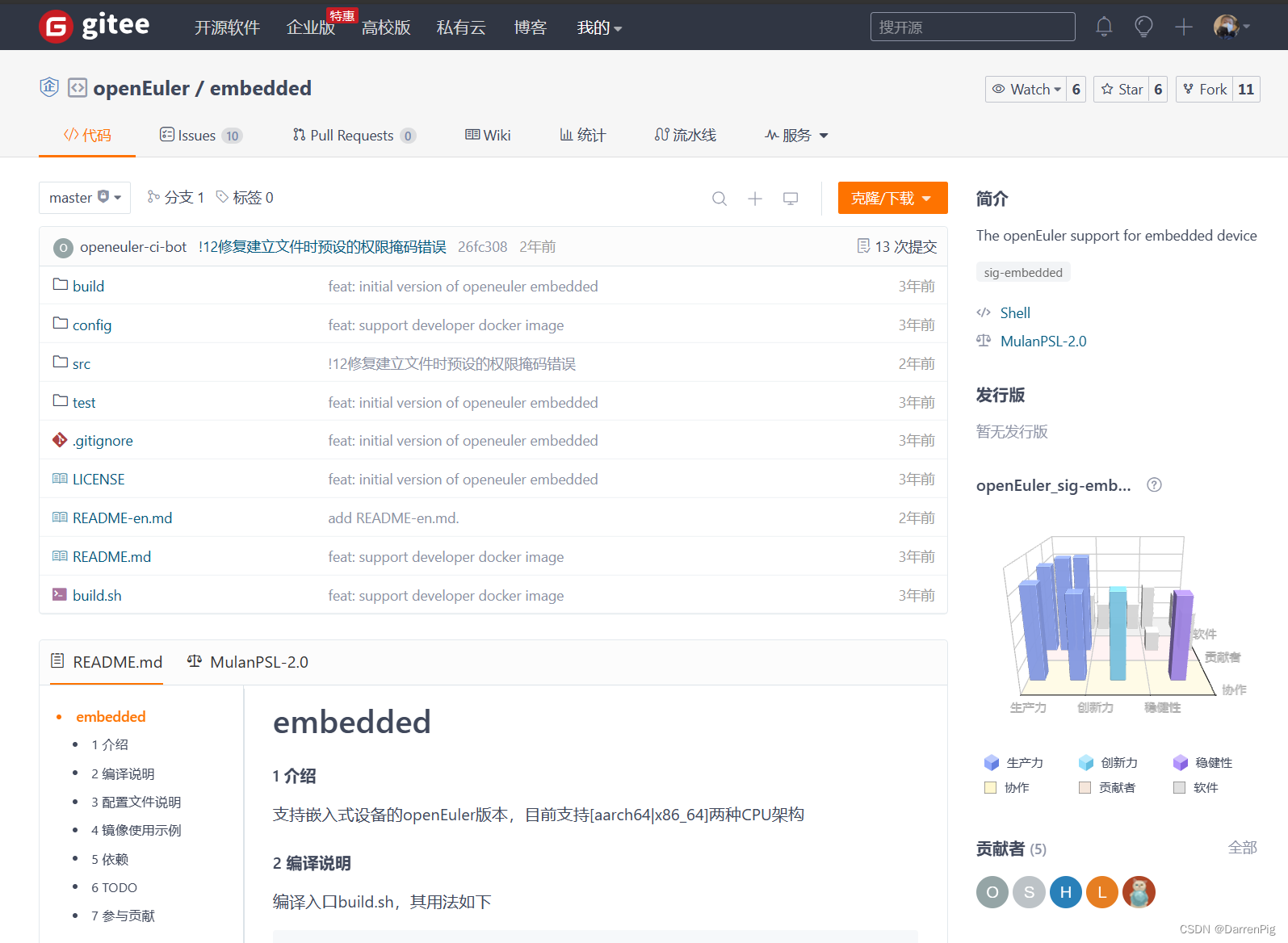1288x943 pixels.
Task: Open the build.sh script file
Action: pos(97,596)
